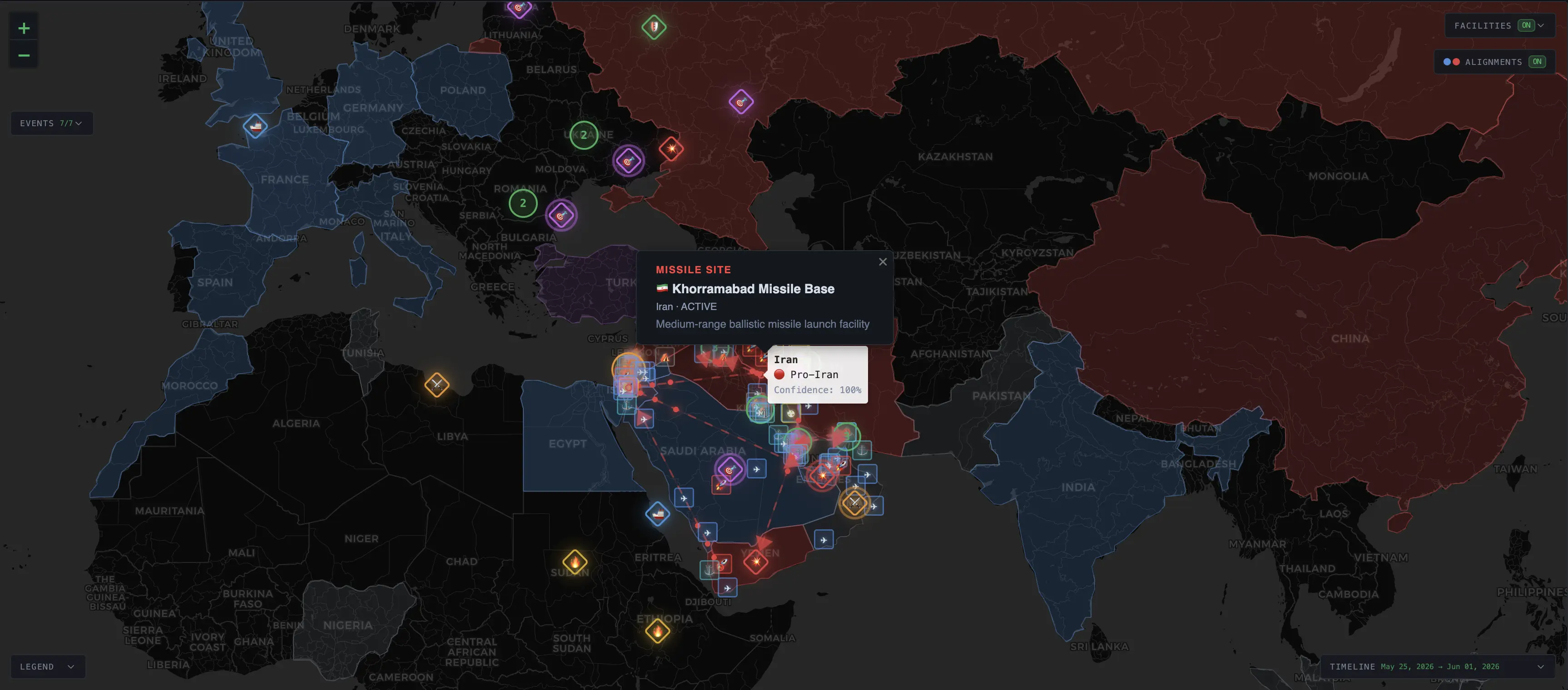Zoom out with the minus button
Image resolution: width=1568 pixels, height=690 pixels.
[24, 55]
